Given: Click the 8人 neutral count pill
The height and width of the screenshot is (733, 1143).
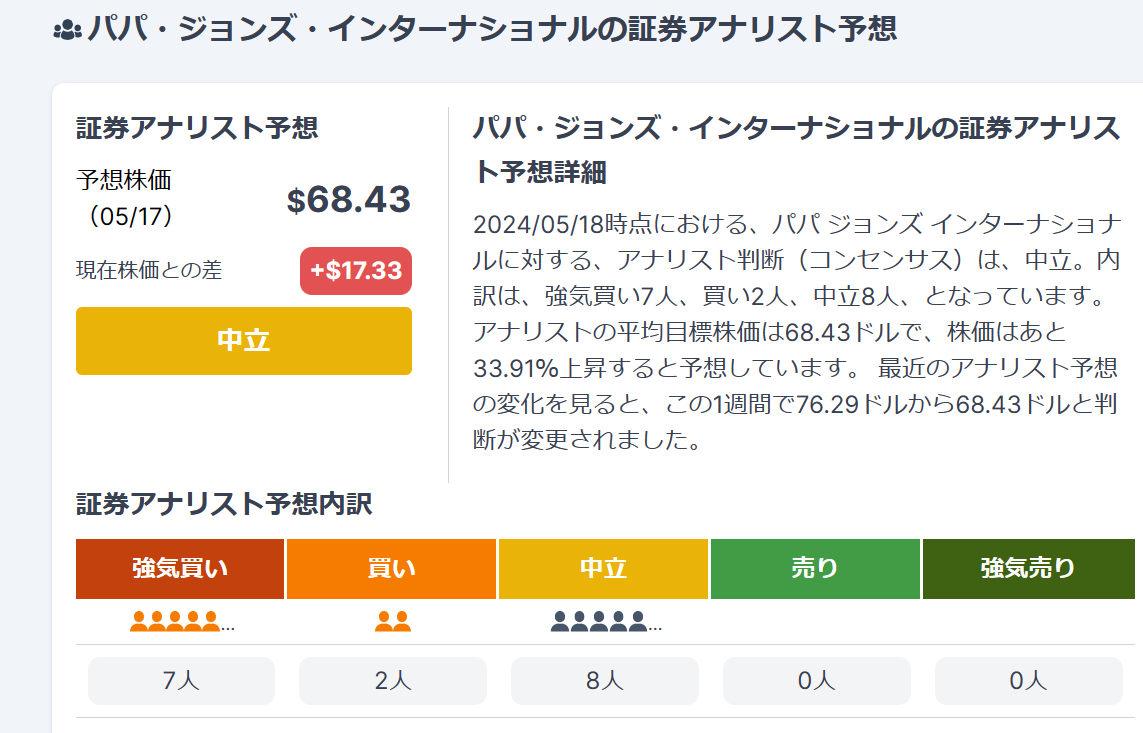Looking at the screenshot, I should 605,681.
